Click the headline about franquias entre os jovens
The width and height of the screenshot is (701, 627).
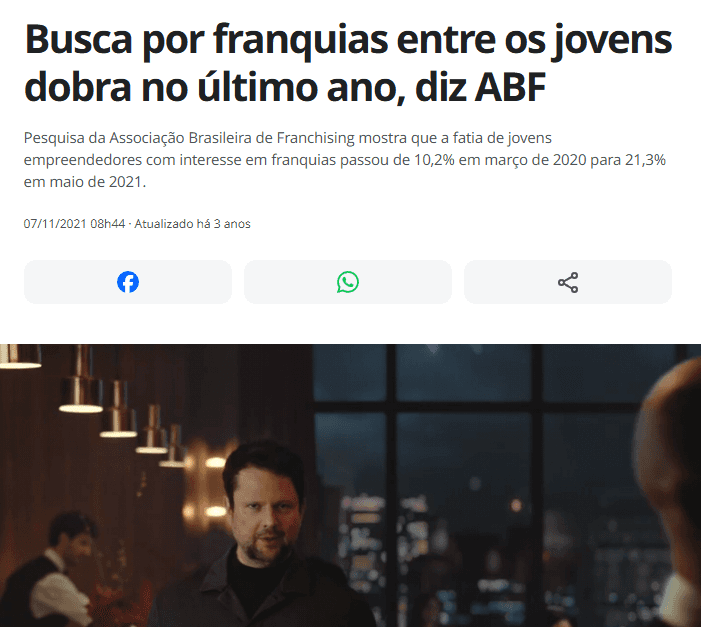pyautogui.click(x=348, y=63)
